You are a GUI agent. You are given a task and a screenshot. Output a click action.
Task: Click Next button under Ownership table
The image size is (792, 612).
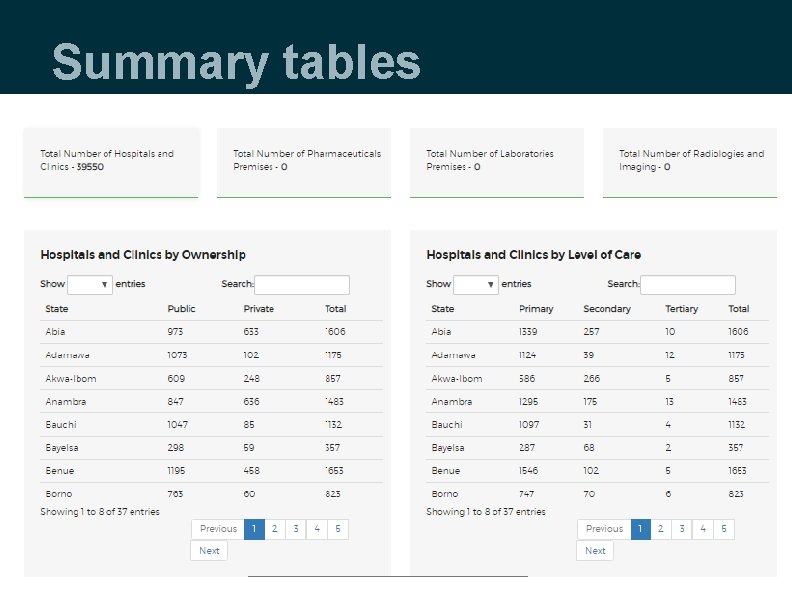tap(209, 550)
